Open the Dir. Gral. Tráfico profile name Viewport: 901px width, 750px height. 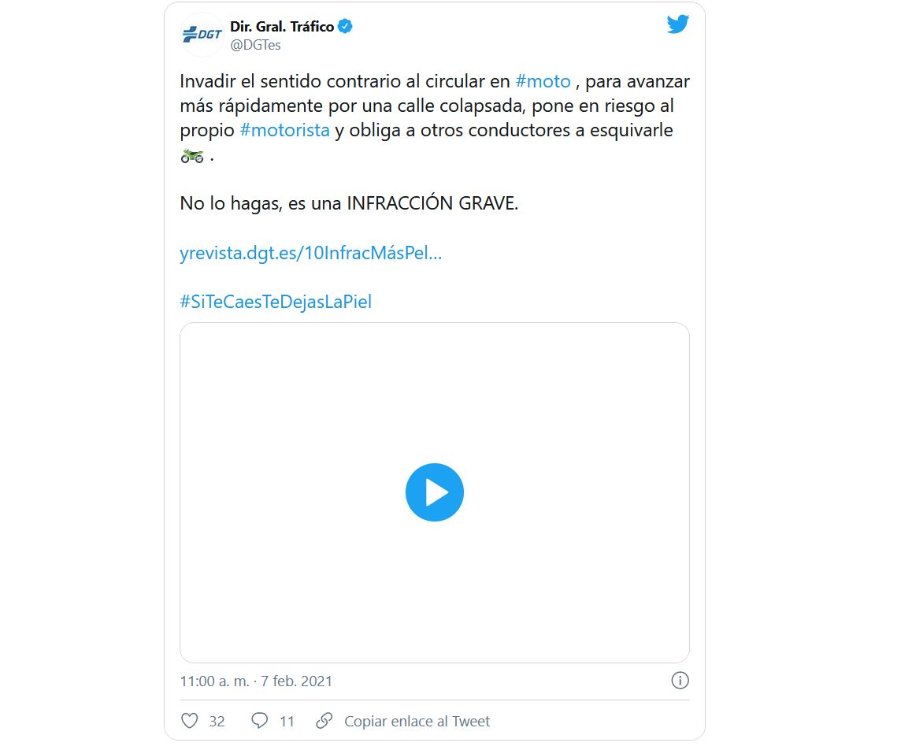pyautogui.click(x=282, y=26)
